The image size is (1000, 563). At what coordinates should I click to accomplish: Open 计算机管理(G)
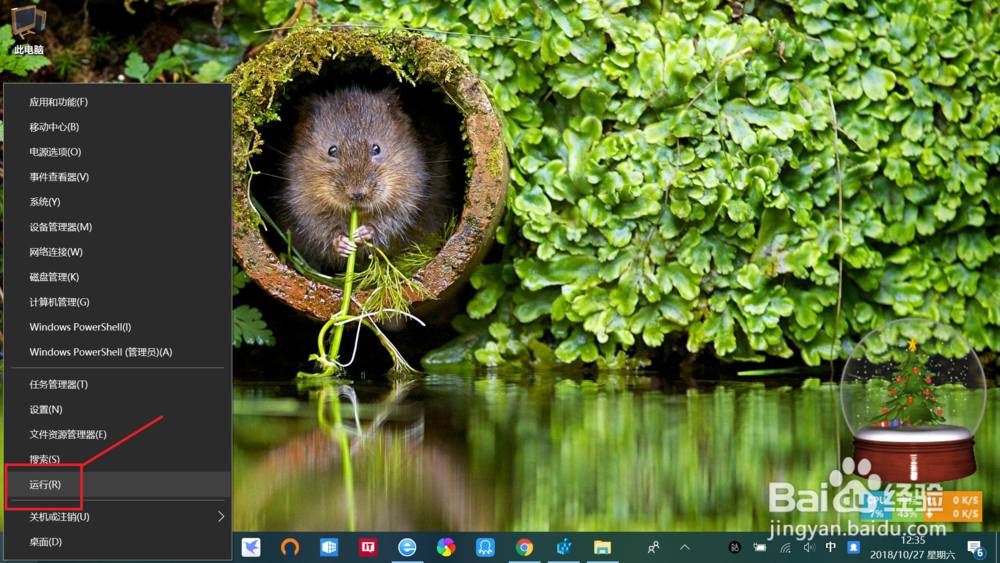click(x=118, y=302)
